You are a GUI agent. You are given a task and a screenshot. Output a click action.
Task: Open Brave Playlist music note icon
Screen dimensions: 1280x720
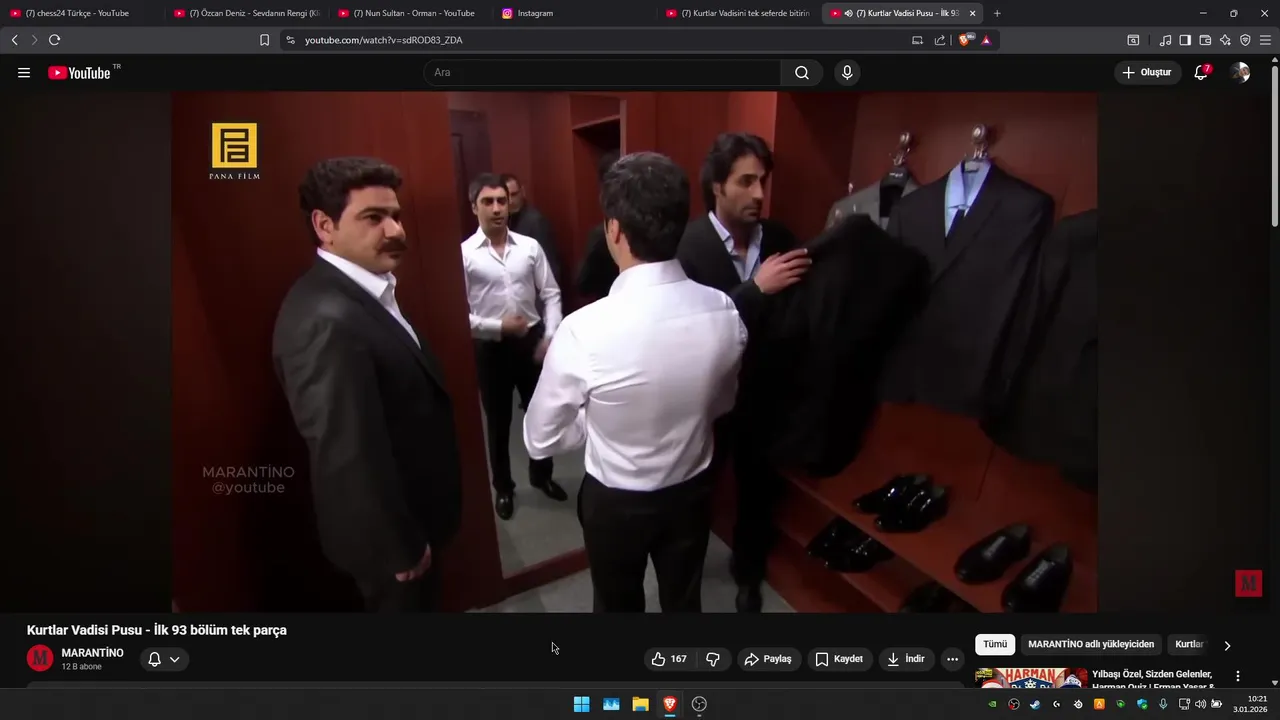click(x=1165, y=40)
